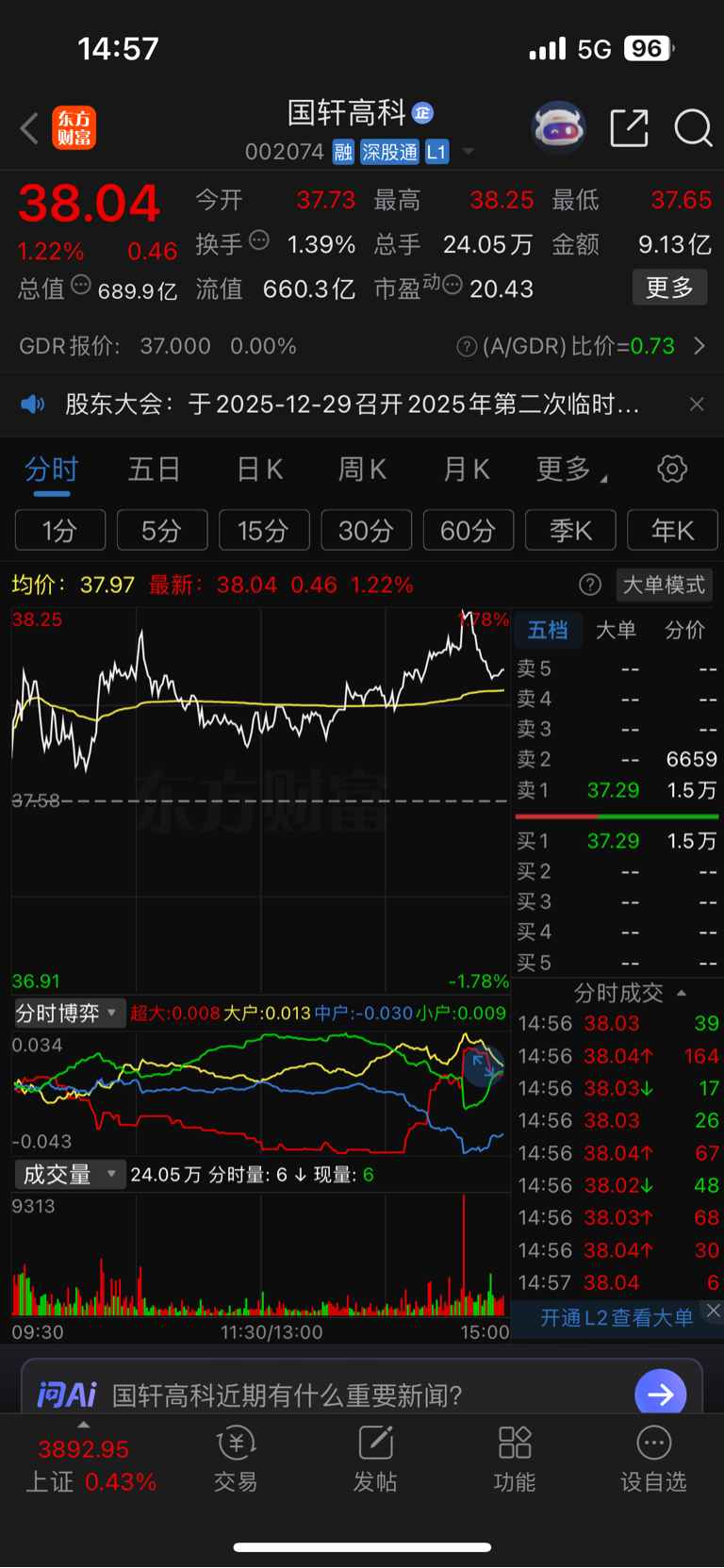Expand the dropdown arrow beside L1
Image resolution: width=724 pixels, height=1568 pixels.
point(469,152)
